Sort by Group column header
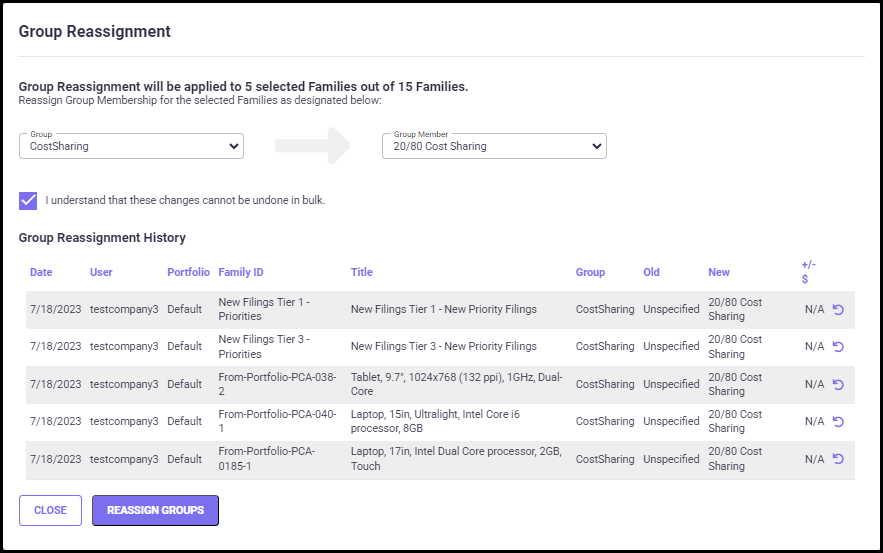Viewport: 883px width, 553px height. pos(590,272)
